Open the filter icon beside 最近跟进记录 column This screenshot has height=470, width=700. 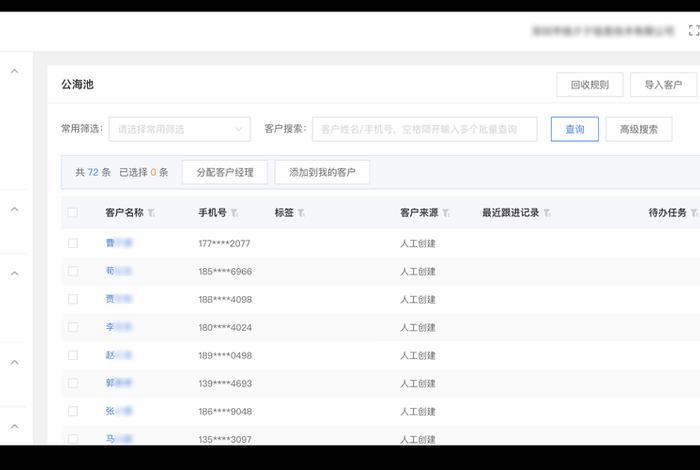click(547, 213)
